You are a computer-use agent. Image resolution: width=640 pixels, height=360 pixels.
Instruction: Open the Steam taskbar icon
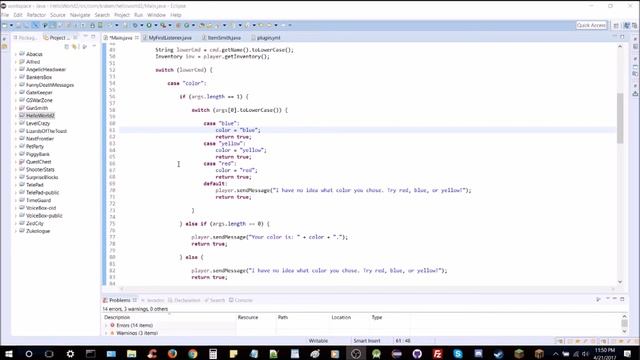coord(498,353)
